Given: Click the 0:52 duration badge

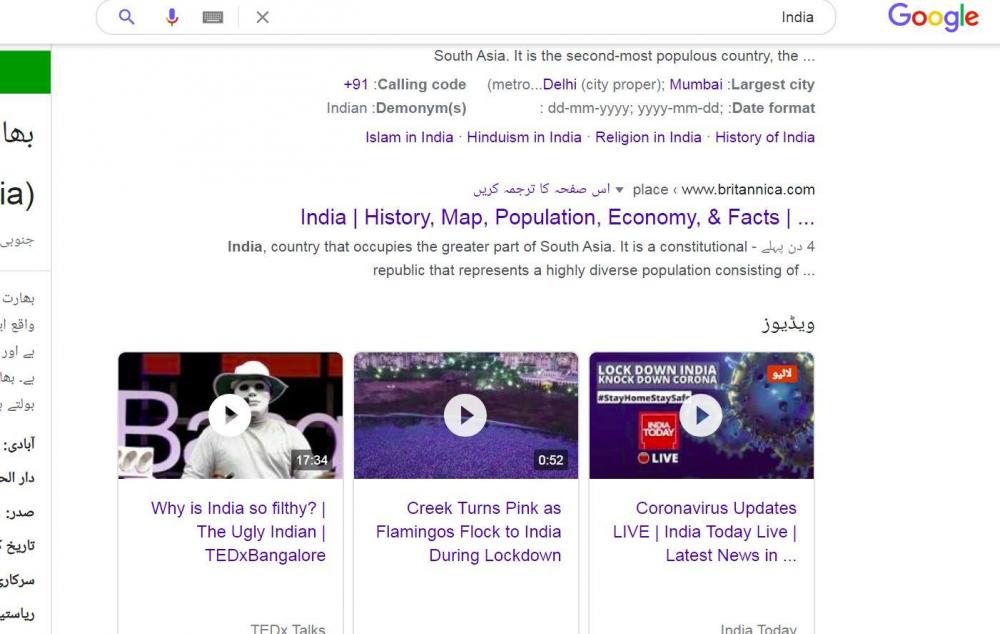Looking at the screenshot, I should [x=550, y=460].
